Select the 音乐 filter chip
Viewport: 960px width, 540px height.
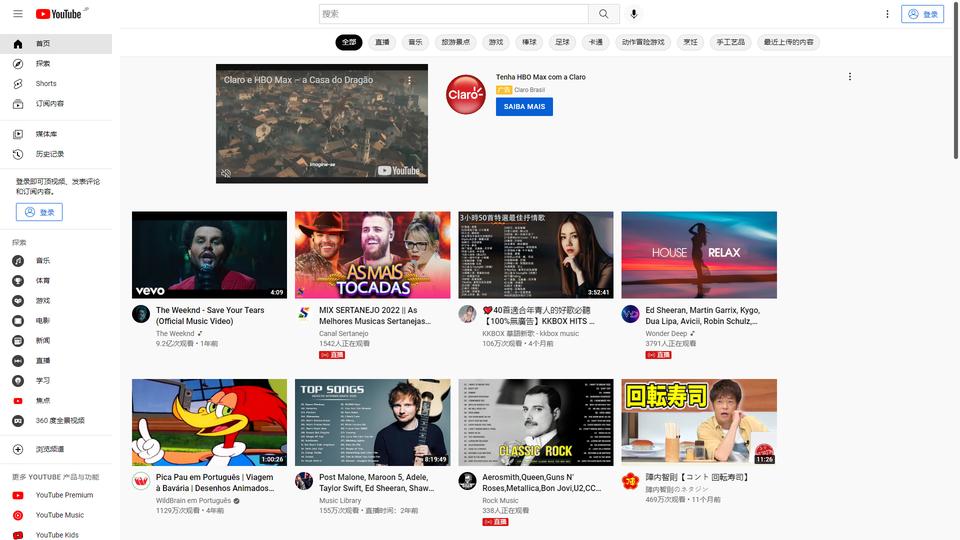tap(415, 42)
